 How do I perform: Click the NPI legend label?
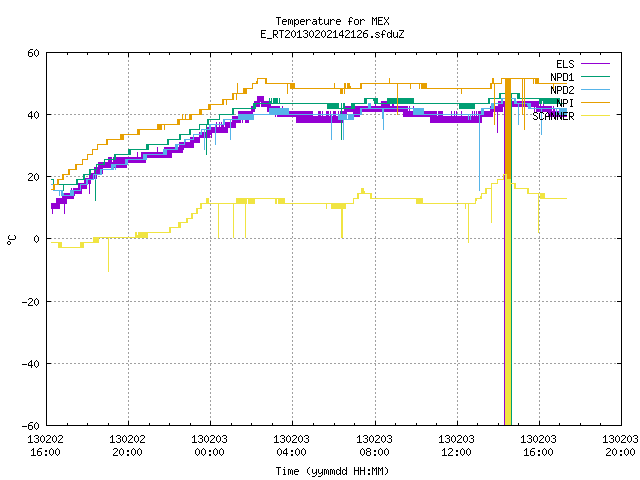coord(565,103)
